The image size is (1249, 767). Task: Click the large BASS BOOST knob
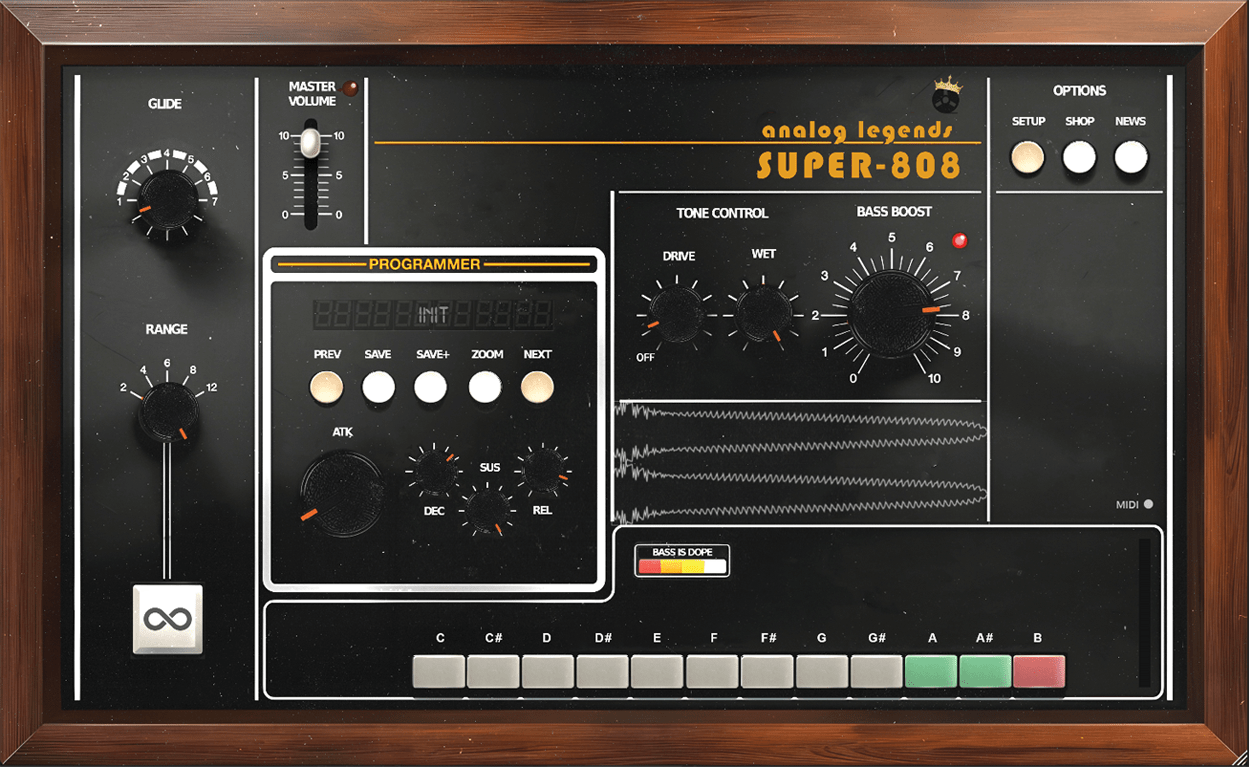(891, 313)
